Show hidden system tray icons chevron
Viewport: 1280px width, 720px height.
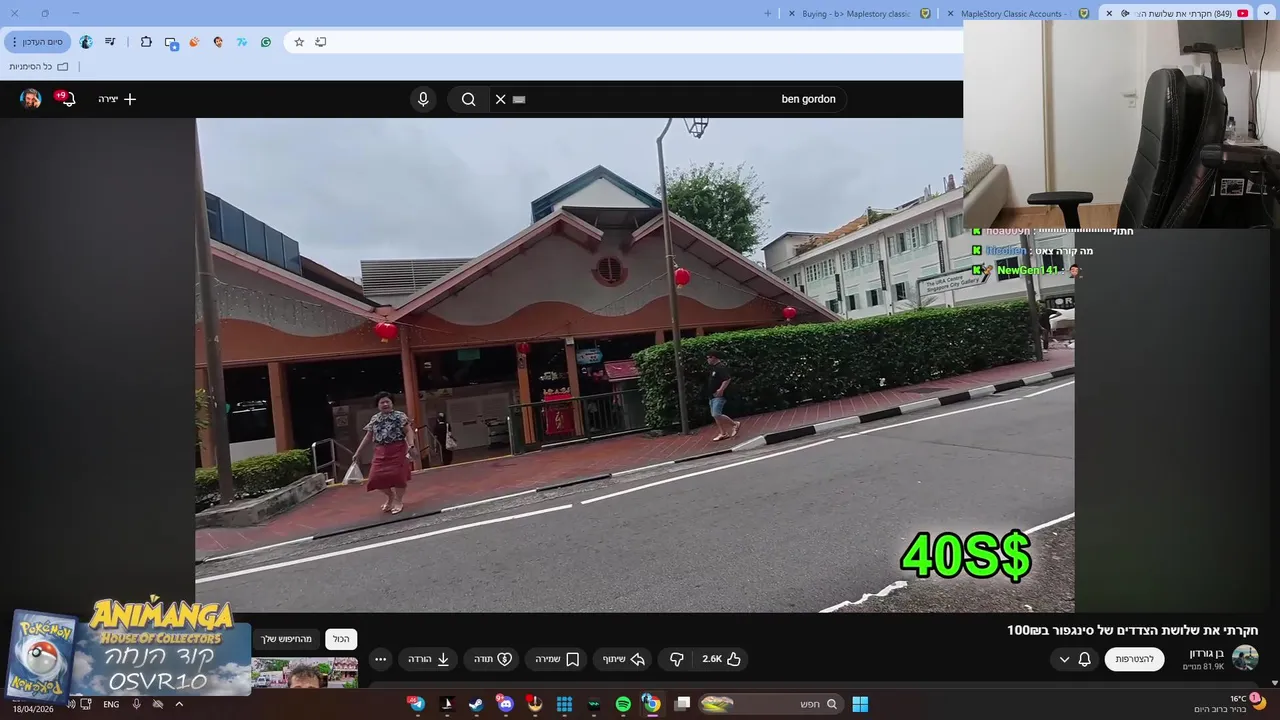click(x=178, y=704)
